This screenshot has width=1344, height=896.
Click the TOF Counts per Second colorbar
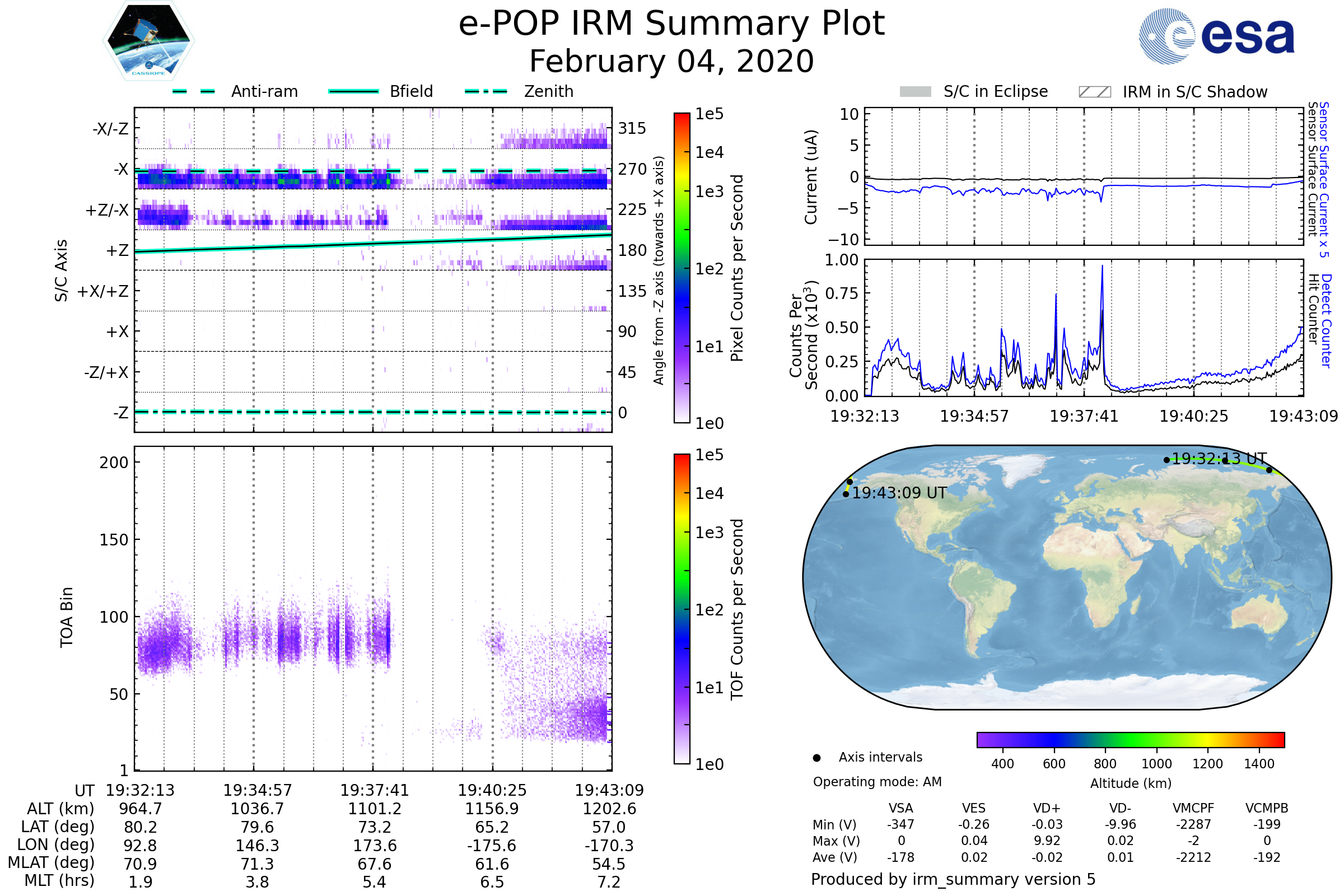coord(682,609)
